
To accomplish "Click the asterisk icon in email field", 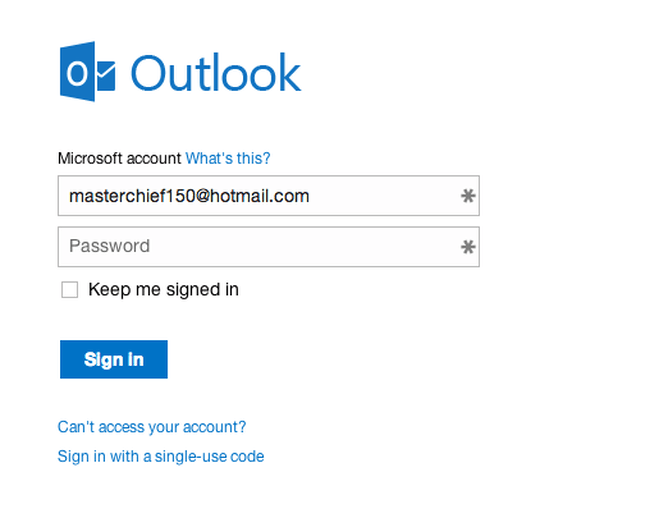I will pyautogui.click(x=468, y=196).
